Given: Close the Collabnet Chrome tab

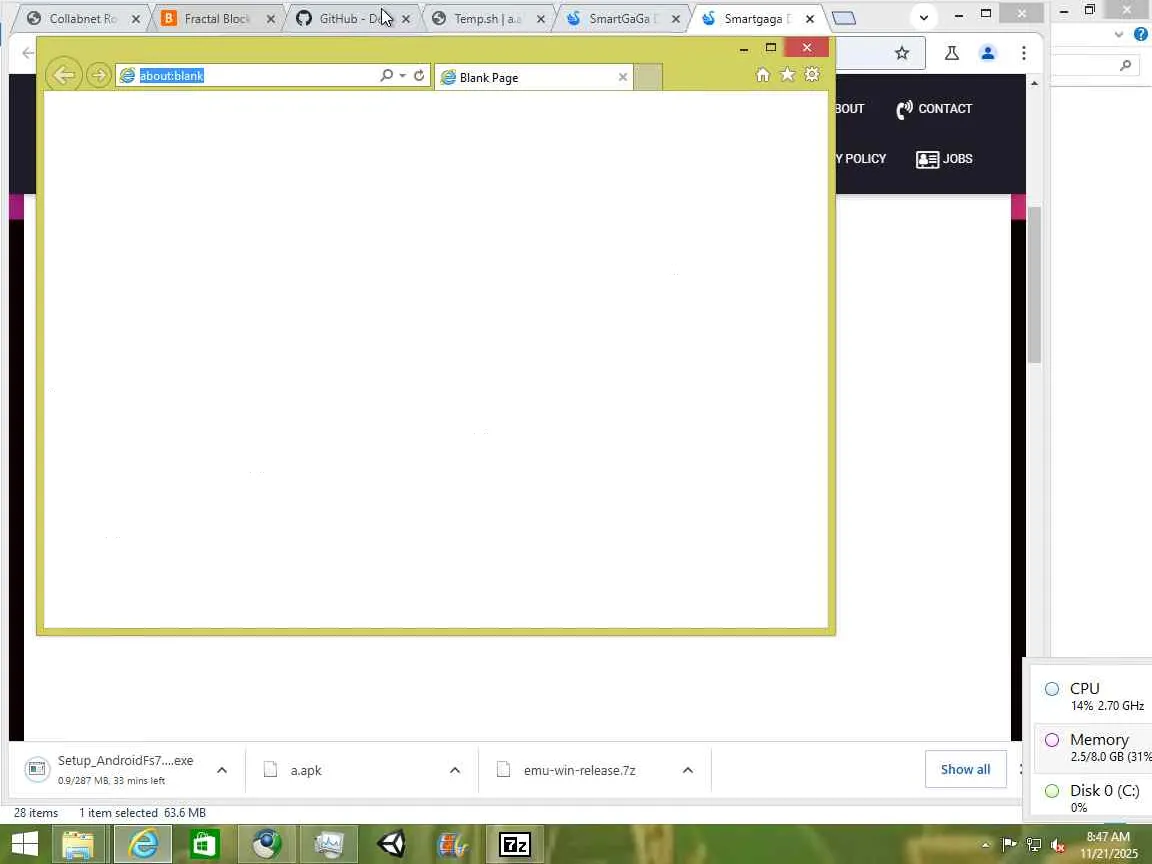Looking at the screenshot, I should (x=136, y=19).
